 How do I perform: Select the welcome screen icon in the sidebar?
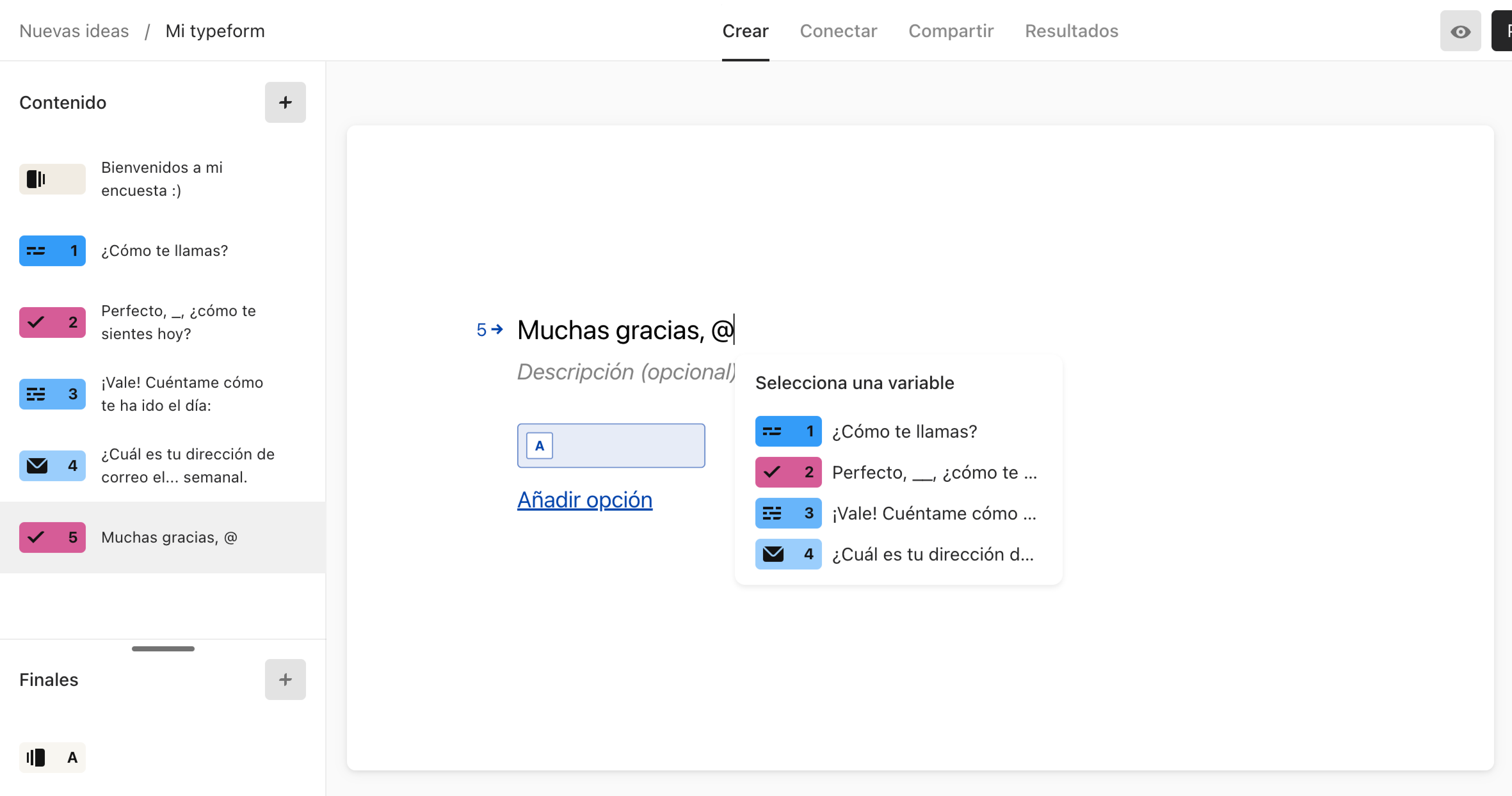(52, 179)
